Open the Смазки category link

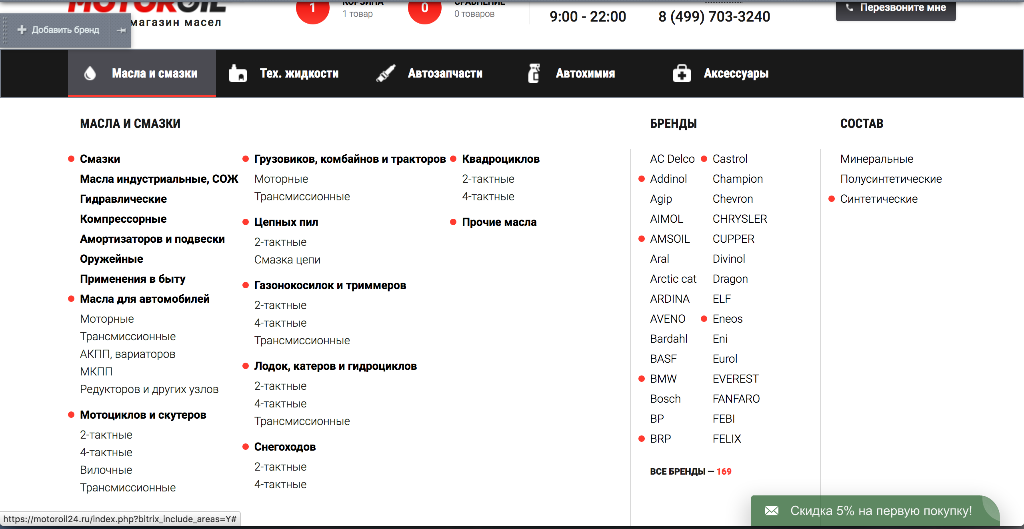pos(100,159)
